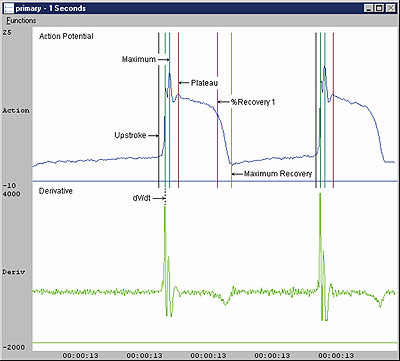Click the Action Potential waveform title
The image size is (400, 361).
pyautogui.click(x=66, y=36)
